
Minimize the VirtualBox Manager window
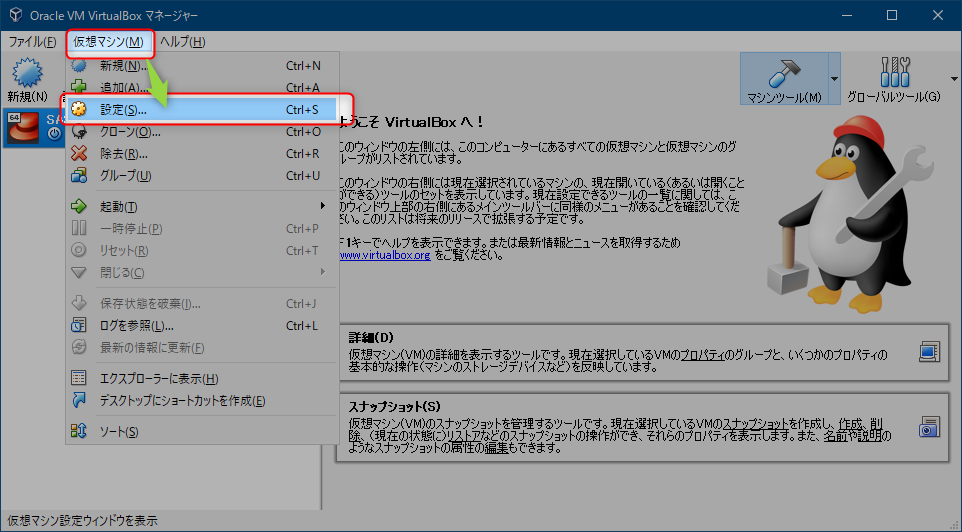(x=847, y=15)
